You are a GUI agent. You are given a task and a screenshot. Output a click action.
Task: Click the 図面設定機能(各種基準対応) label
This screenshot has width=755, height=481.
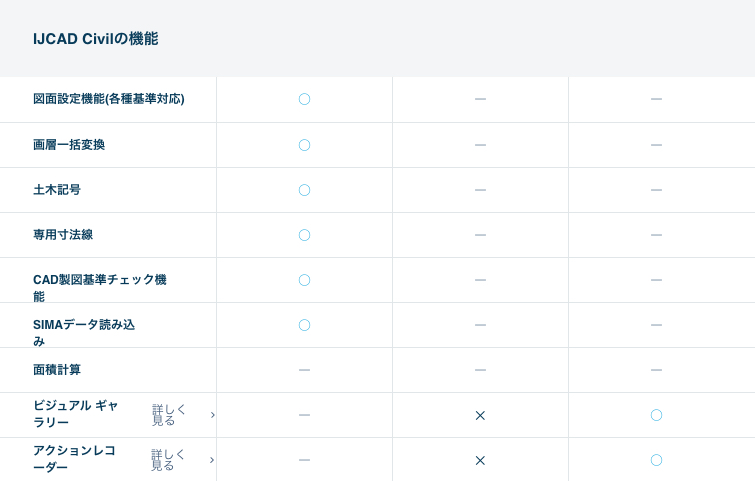click(x=108, y=99)
